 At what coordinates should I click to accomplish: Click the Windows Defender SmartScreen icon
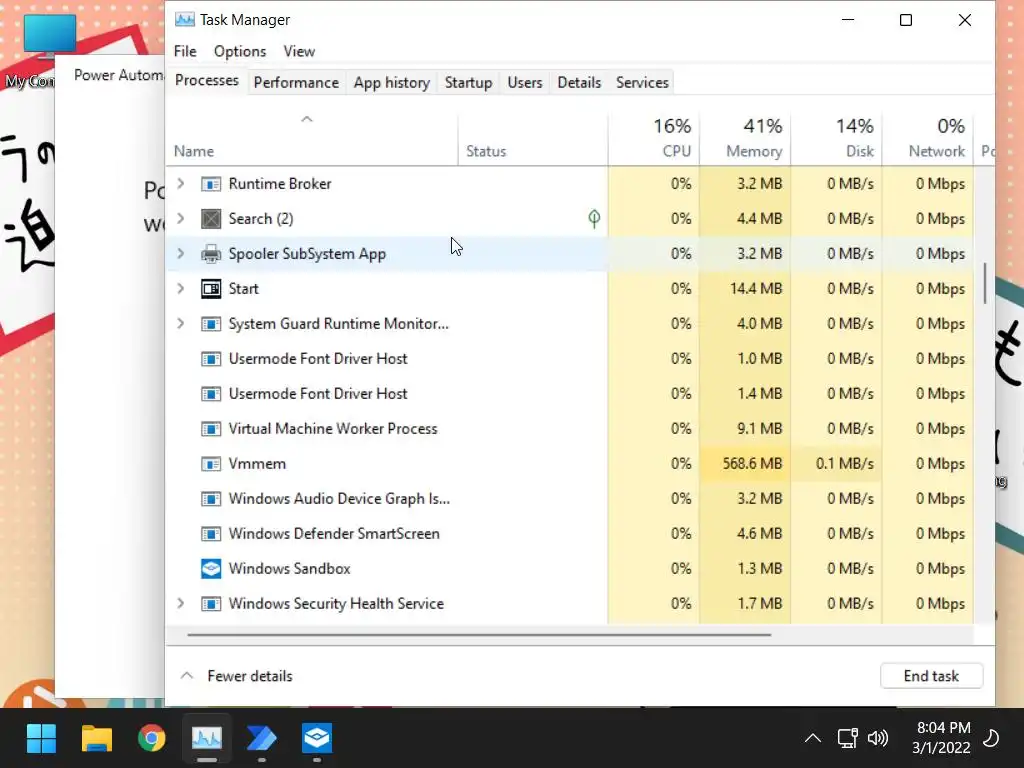[x=210, y=534]
